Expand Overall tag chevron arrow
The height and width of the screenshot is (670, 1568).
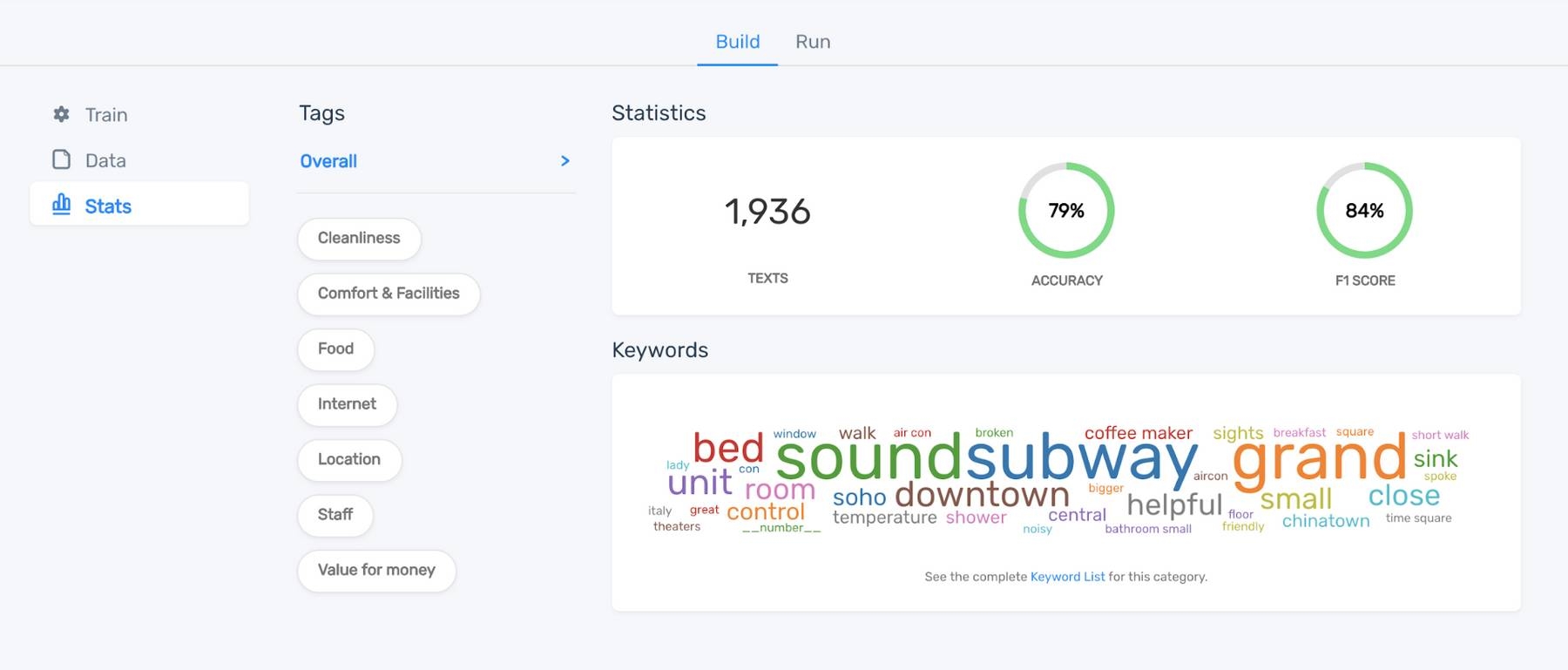coord(565,161)
